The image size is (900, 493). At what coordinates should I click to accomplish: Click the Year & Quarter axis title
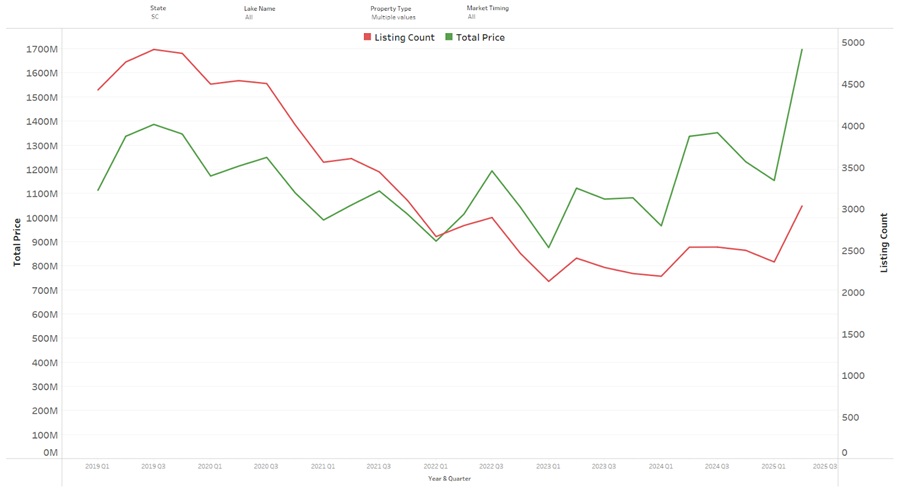click(449, 478)
